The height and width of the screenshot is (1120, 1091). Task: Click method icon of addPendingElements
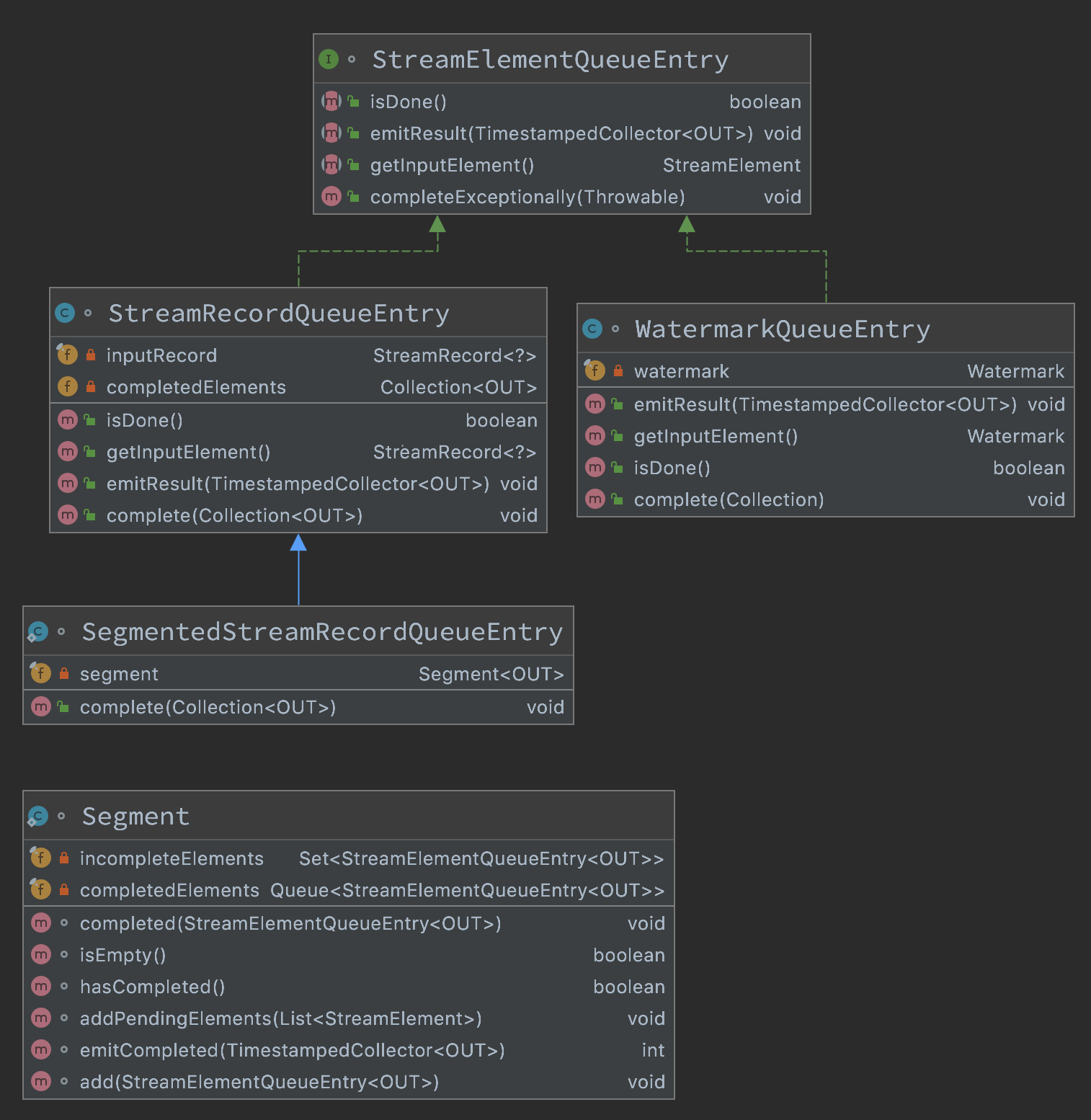tap(42, 1018)
